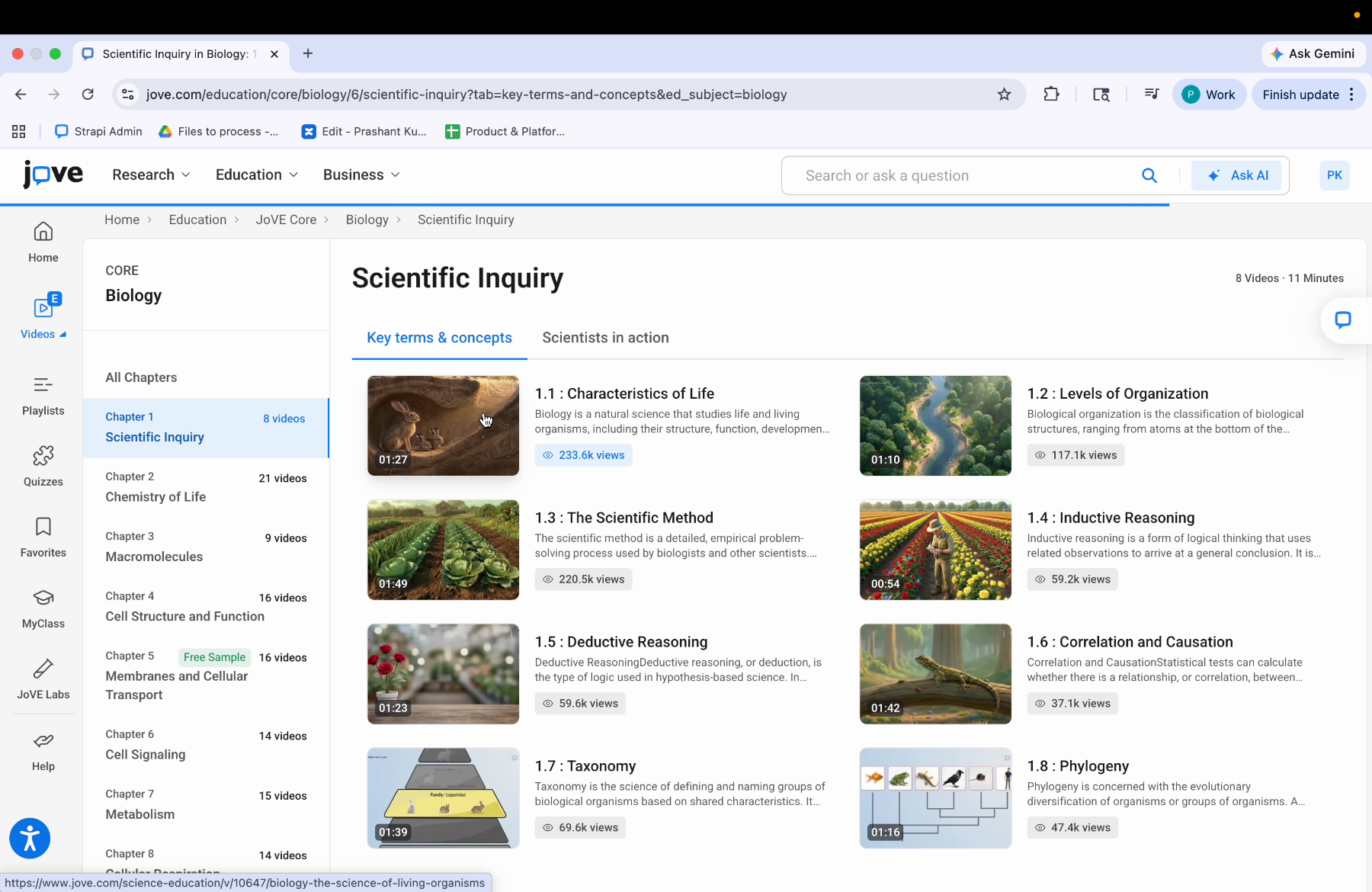Expand the Business menu
1372x892 pixels.
pyautogui.click(x=361, y=175)
